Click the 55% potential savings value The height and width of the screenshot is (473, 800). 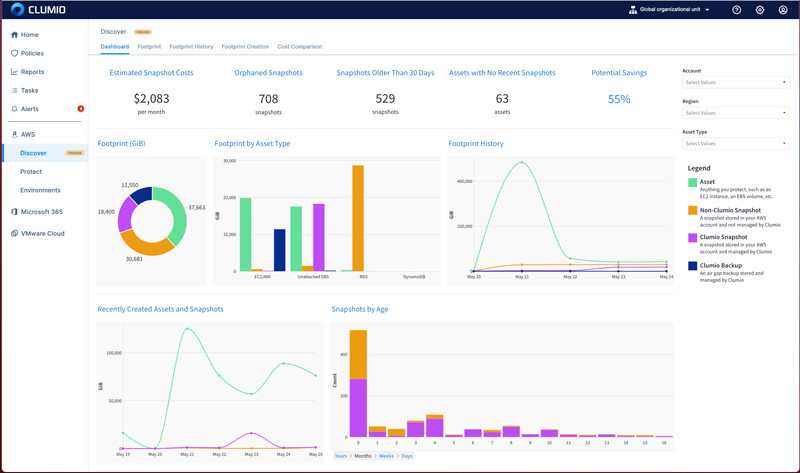(x=619, y=99)
